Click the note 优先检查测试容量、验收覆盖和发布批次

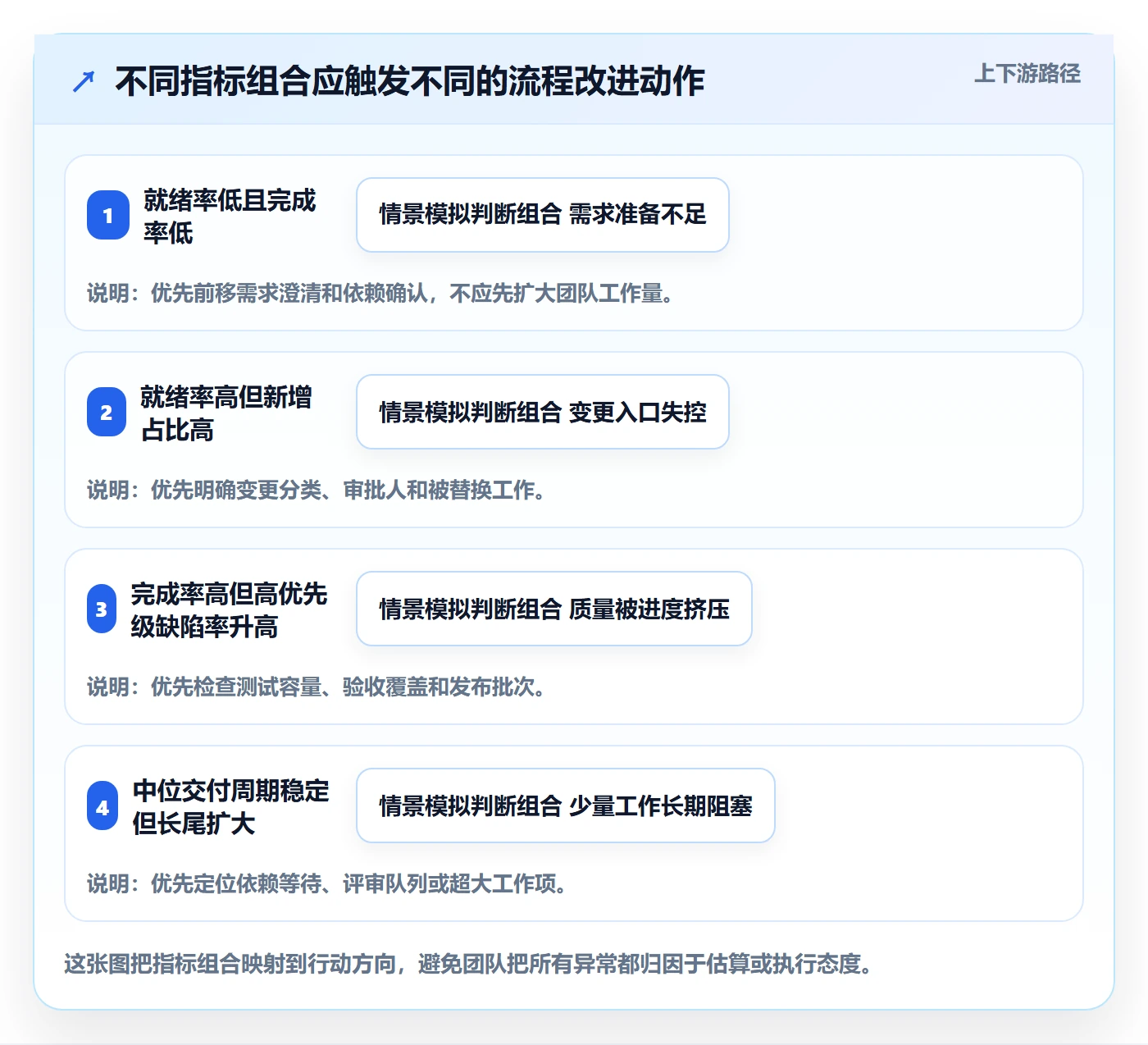click(x=317, y=687)
